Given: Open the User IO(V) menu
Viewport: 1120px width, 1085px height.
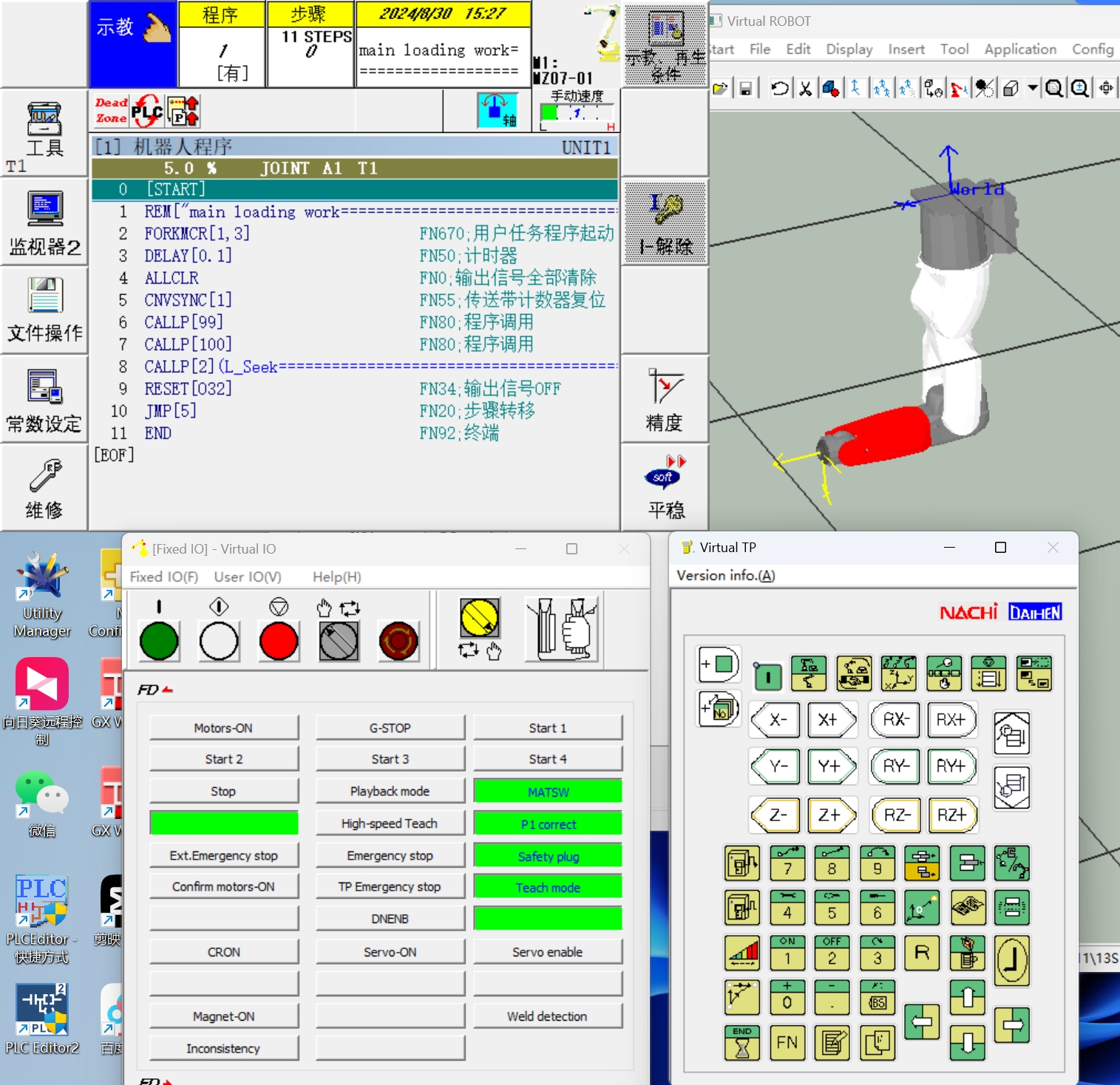Looking at the screenshot, I should click(248, 576).
